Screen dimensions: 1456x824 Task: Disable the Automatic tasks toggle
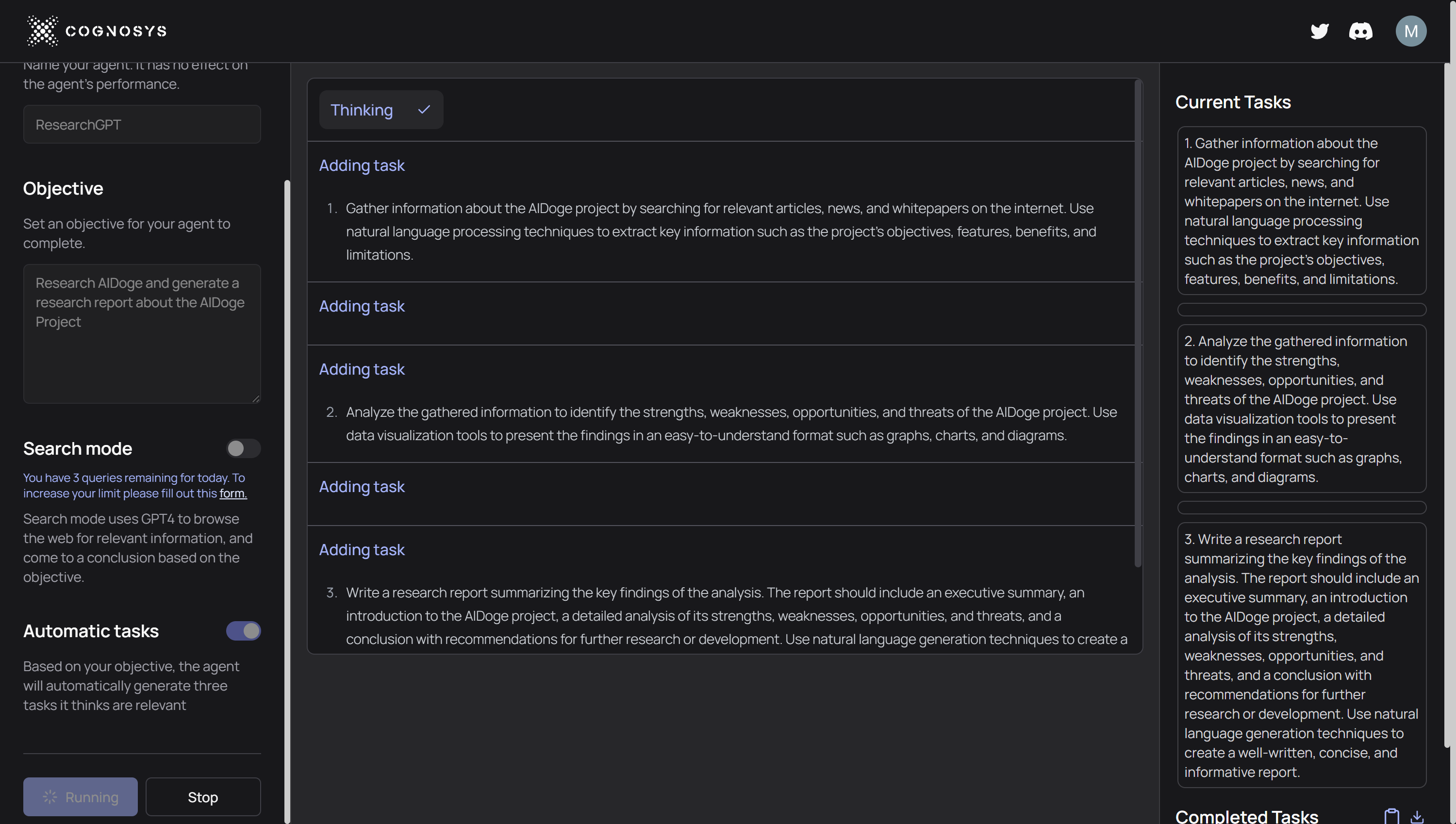click(243, 631)
